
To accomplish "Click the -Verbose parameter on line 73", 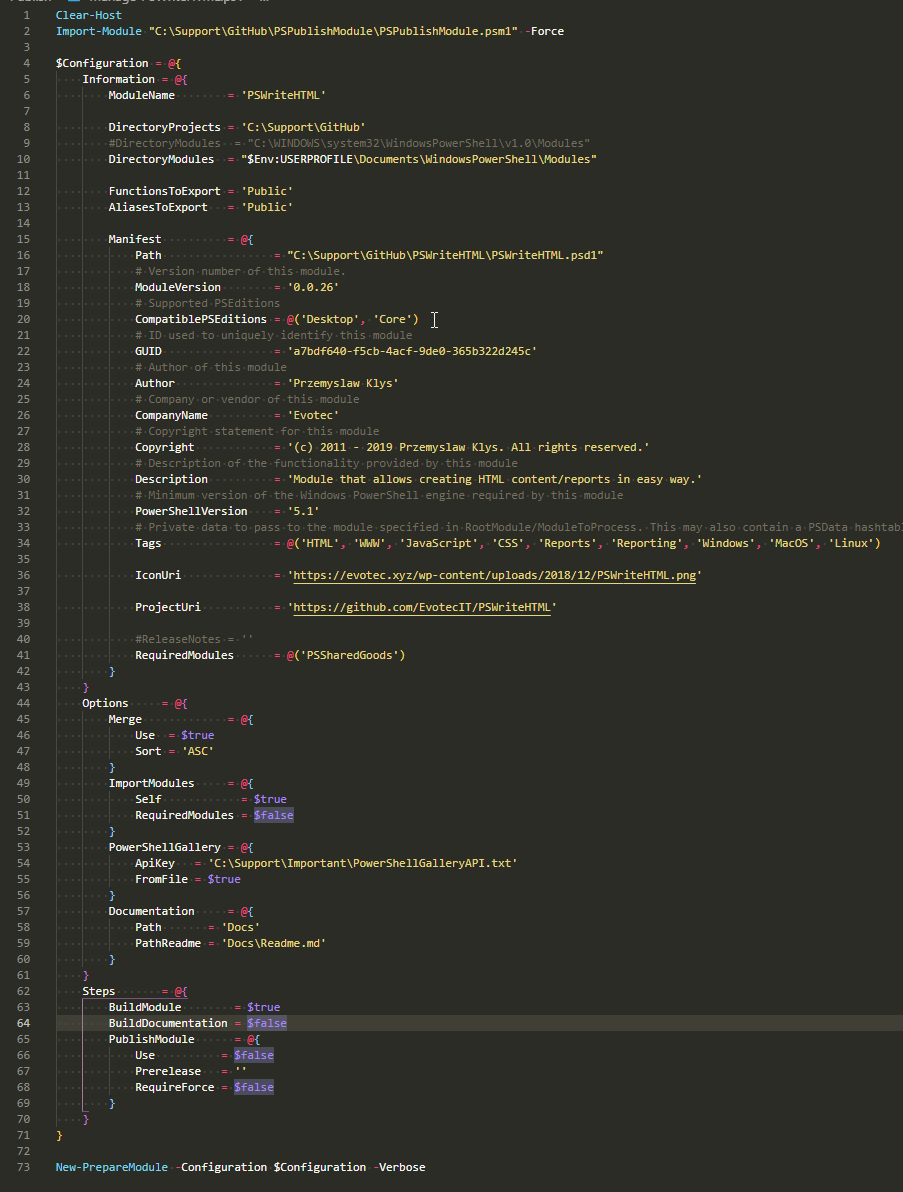I will point(401,1166).
